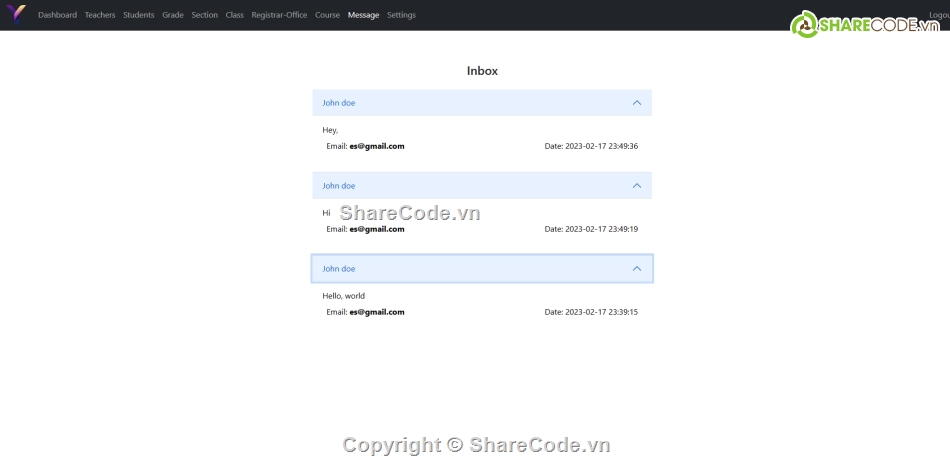Image resolution: width=950 pixels, height=468 pixels.
Task: Toggle the first John doe message header
Action: click(x=339, y=103)
